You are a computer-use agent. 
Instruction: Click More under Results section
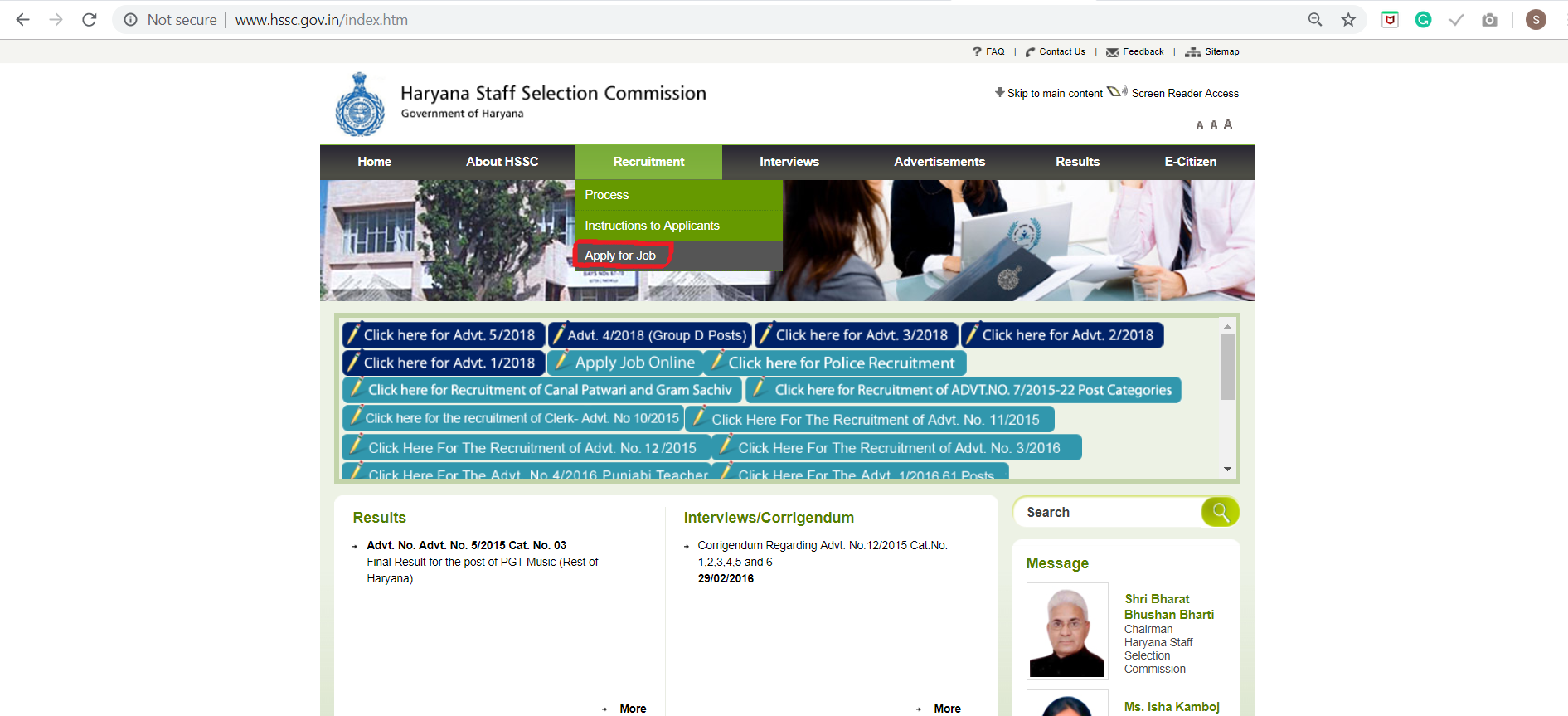[x=633, y=709]
